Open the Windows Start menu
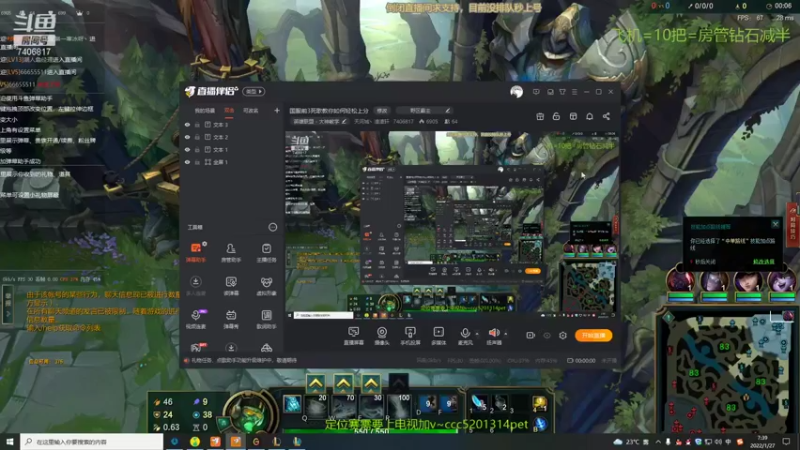This screenshot has width=800, height=450. 10,441
